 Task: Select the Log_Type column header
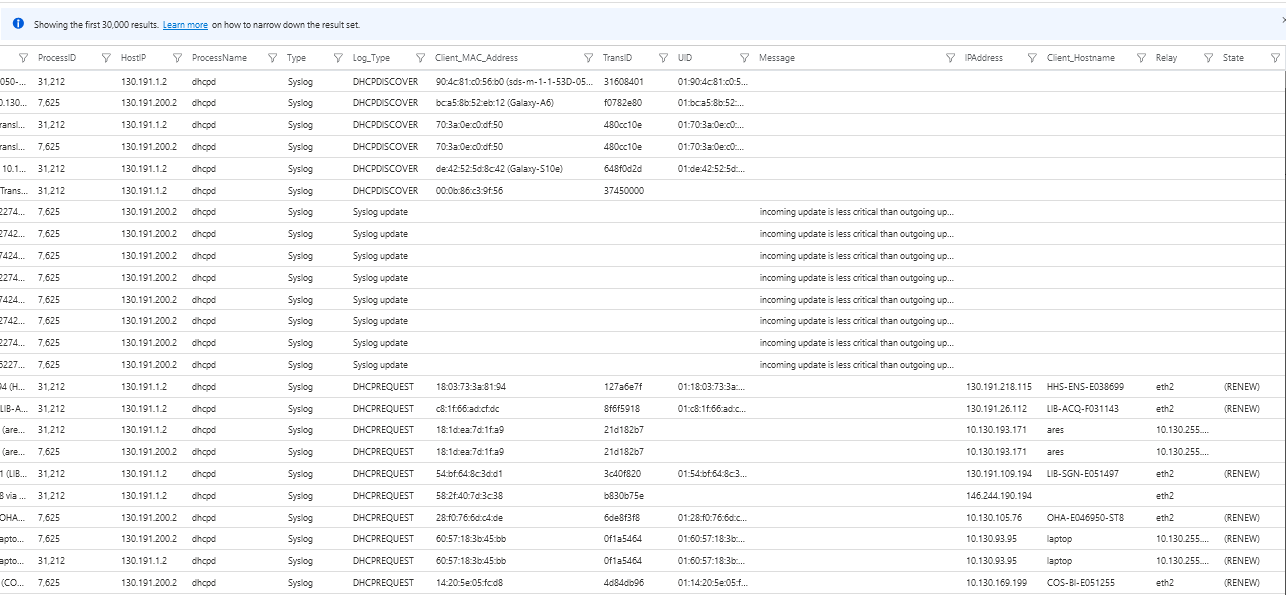pyautogui.click(x=372, y=57)
